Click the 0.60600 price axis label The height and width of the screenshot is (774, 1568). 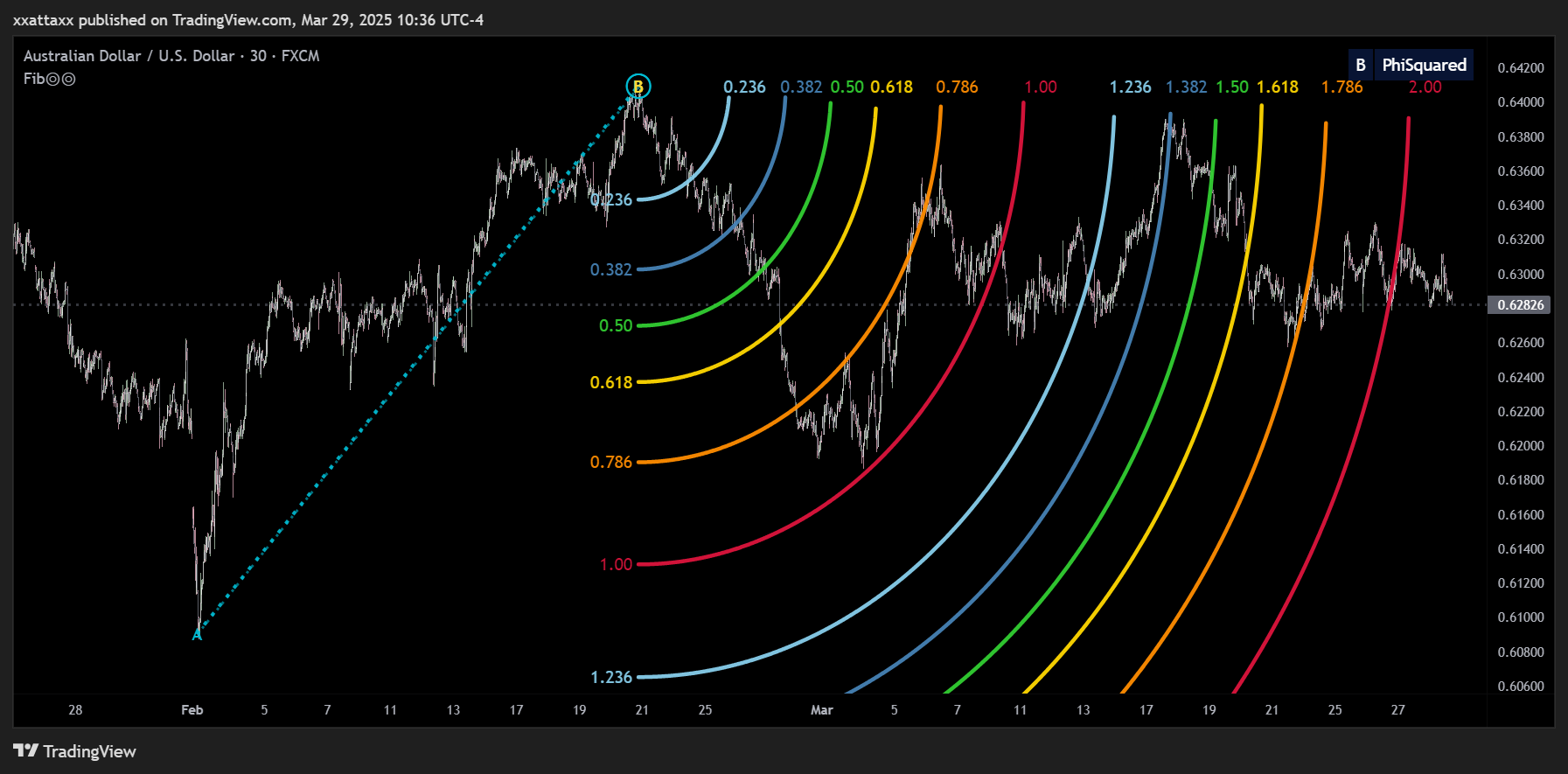point(1521,687)
